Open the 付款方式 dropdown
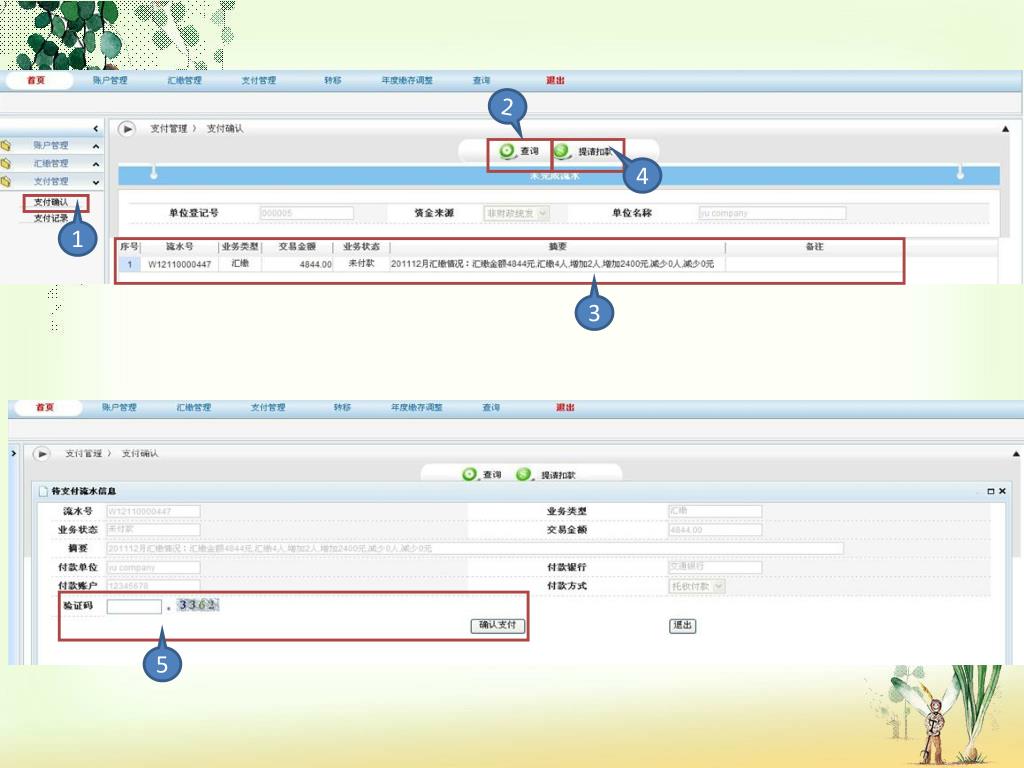 pos(719,586)
